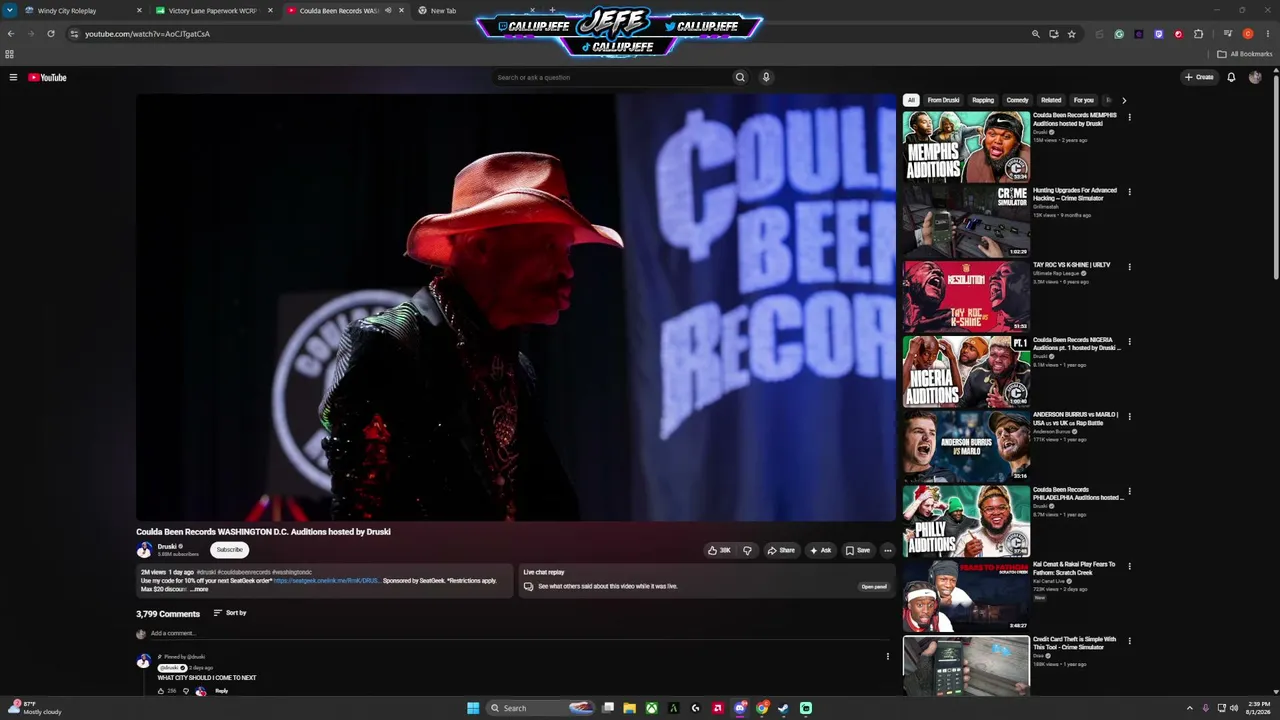Like the pinned comment by Druski

(161, 691)
